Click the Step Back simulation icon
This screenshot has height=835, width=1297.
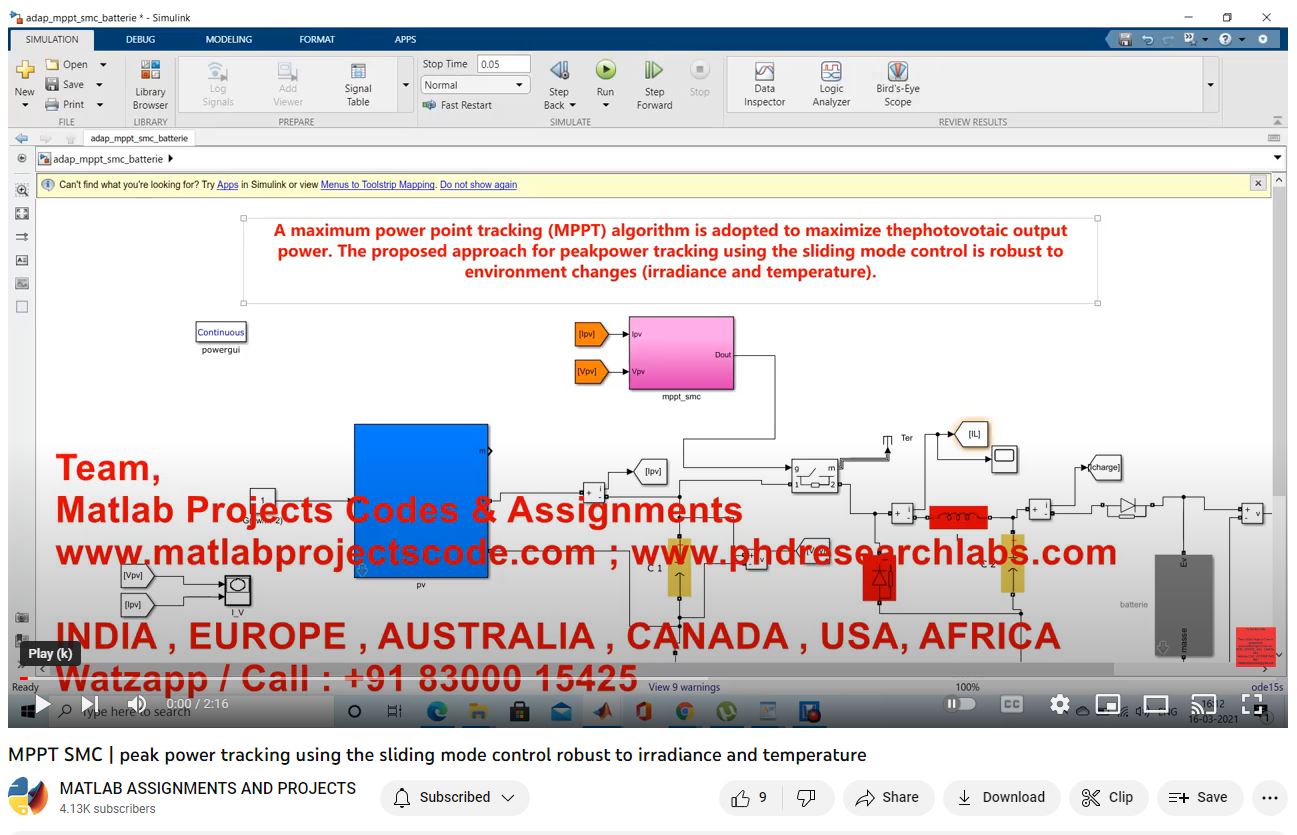tap(559, 71)
